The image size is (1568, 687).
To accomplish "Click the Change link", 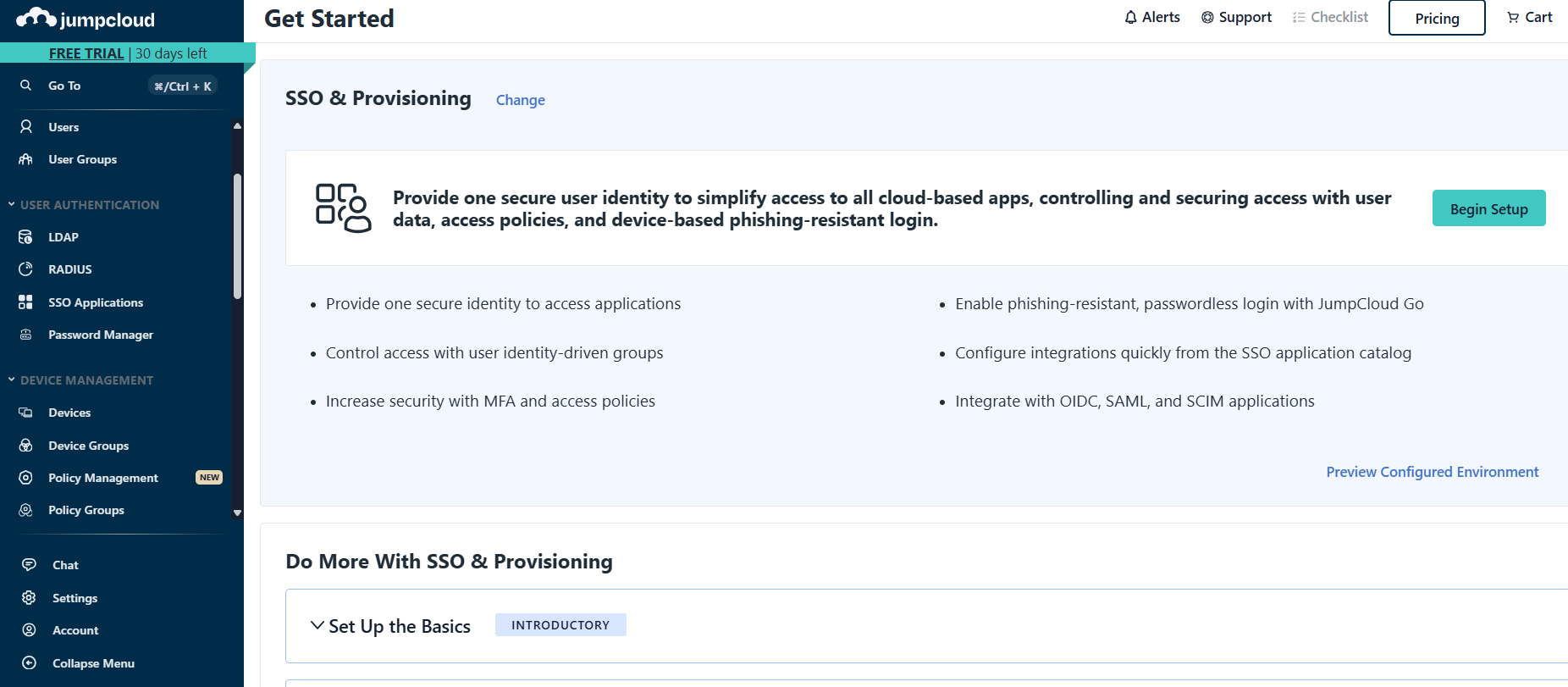I will (521, 100).
